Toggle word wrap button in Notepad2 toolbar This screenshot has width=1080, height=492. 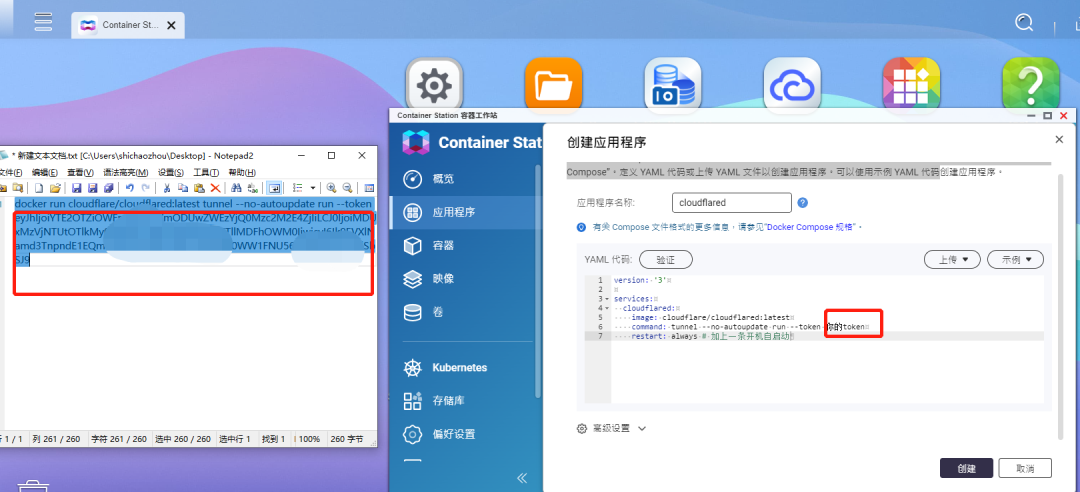274,188
